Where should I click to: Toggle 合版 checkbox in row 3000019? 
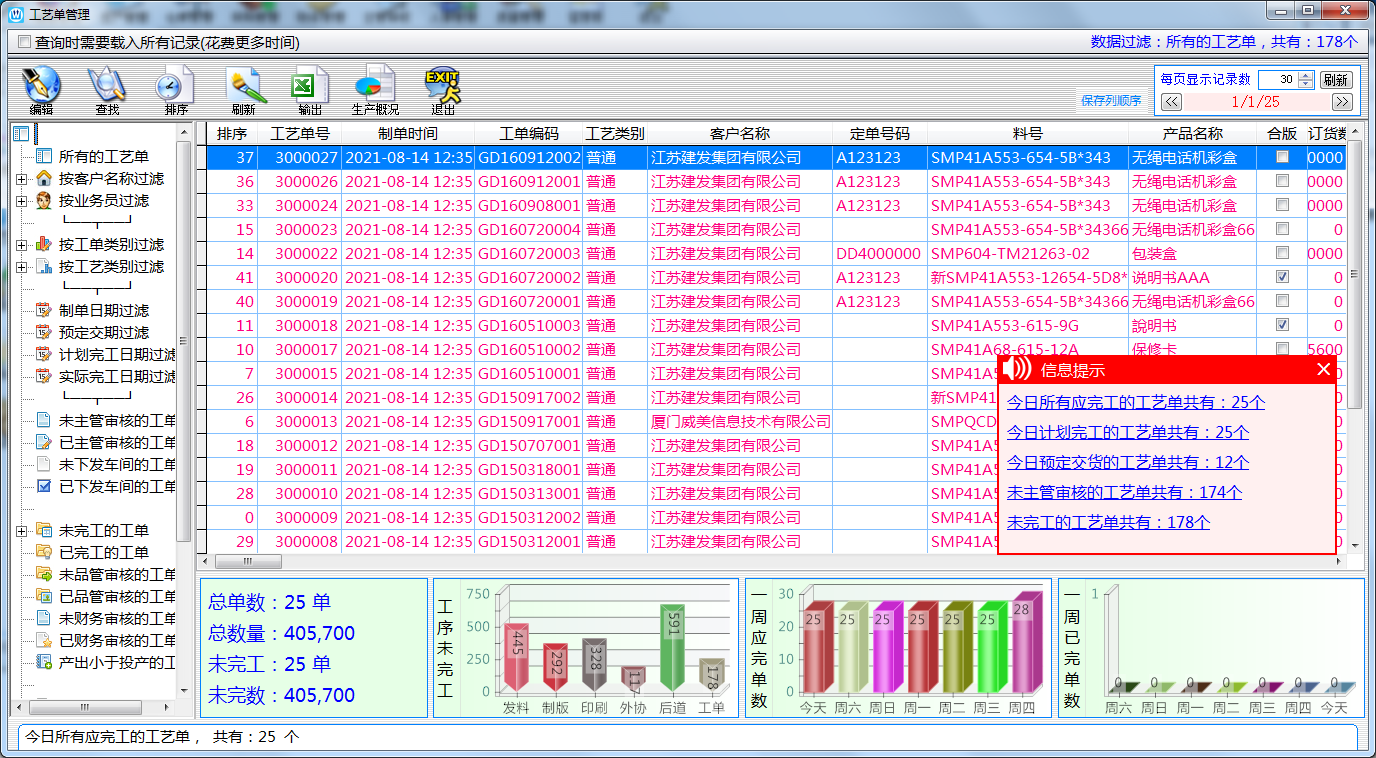point(1282,301)
